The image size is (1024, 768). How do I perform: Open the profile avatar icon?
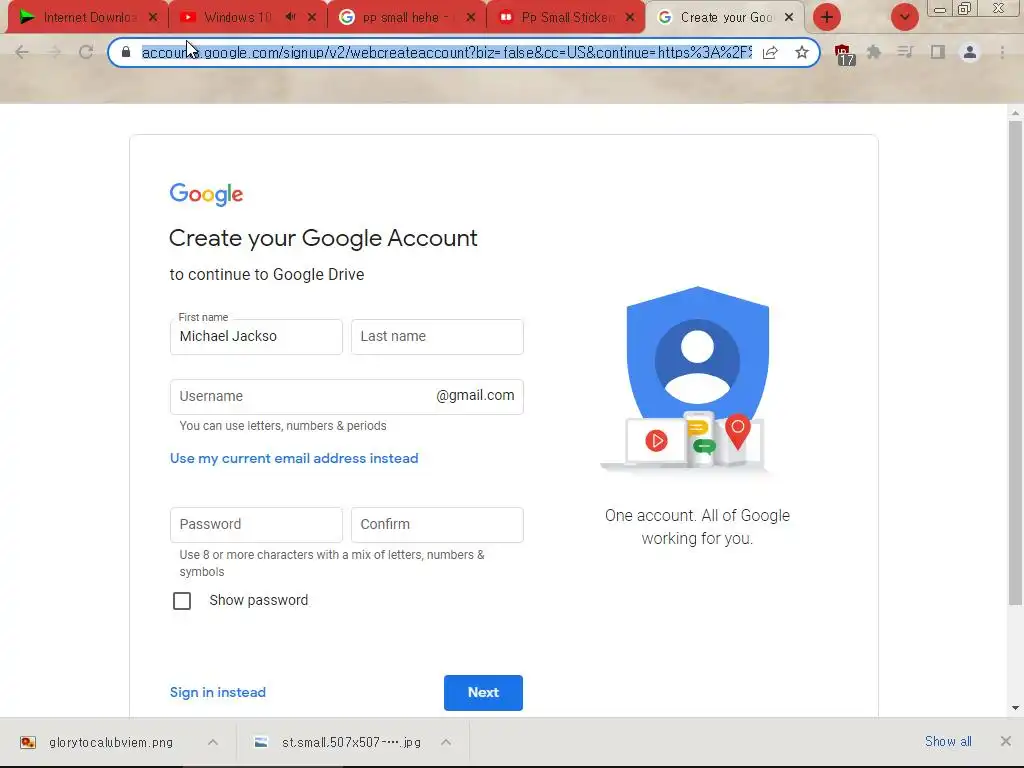pos(970,52)
